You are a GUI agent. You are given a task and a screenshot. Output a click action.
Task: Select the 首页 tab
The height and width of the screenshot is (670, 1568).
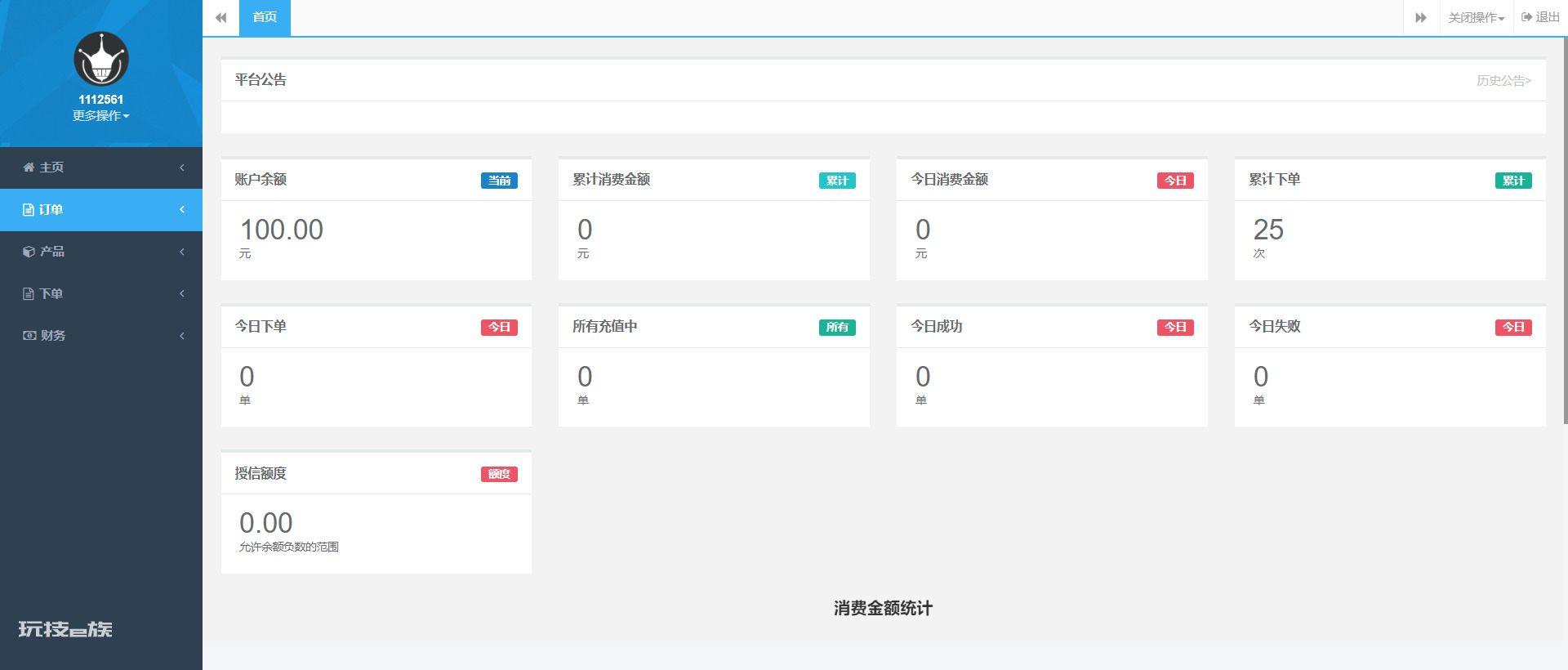[x=265, y=17]
